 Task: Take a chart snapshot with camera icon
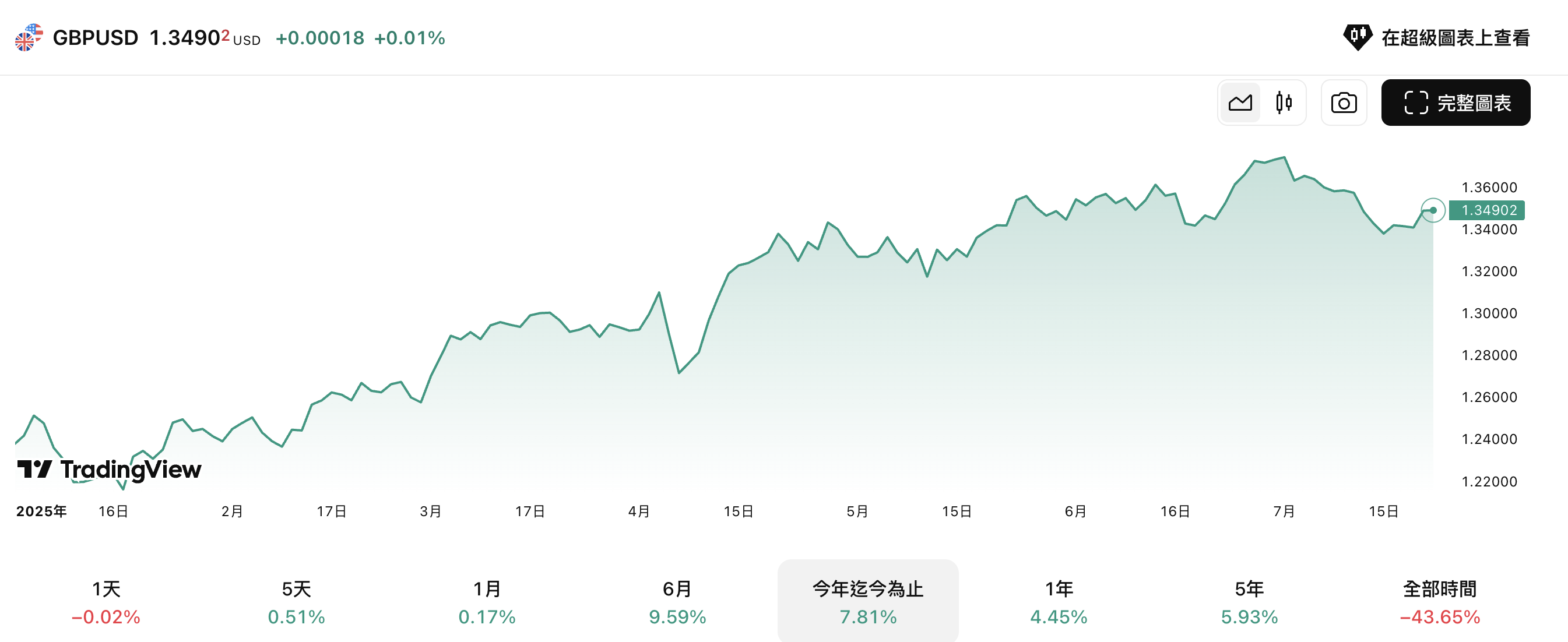[x=1344, y=102]
